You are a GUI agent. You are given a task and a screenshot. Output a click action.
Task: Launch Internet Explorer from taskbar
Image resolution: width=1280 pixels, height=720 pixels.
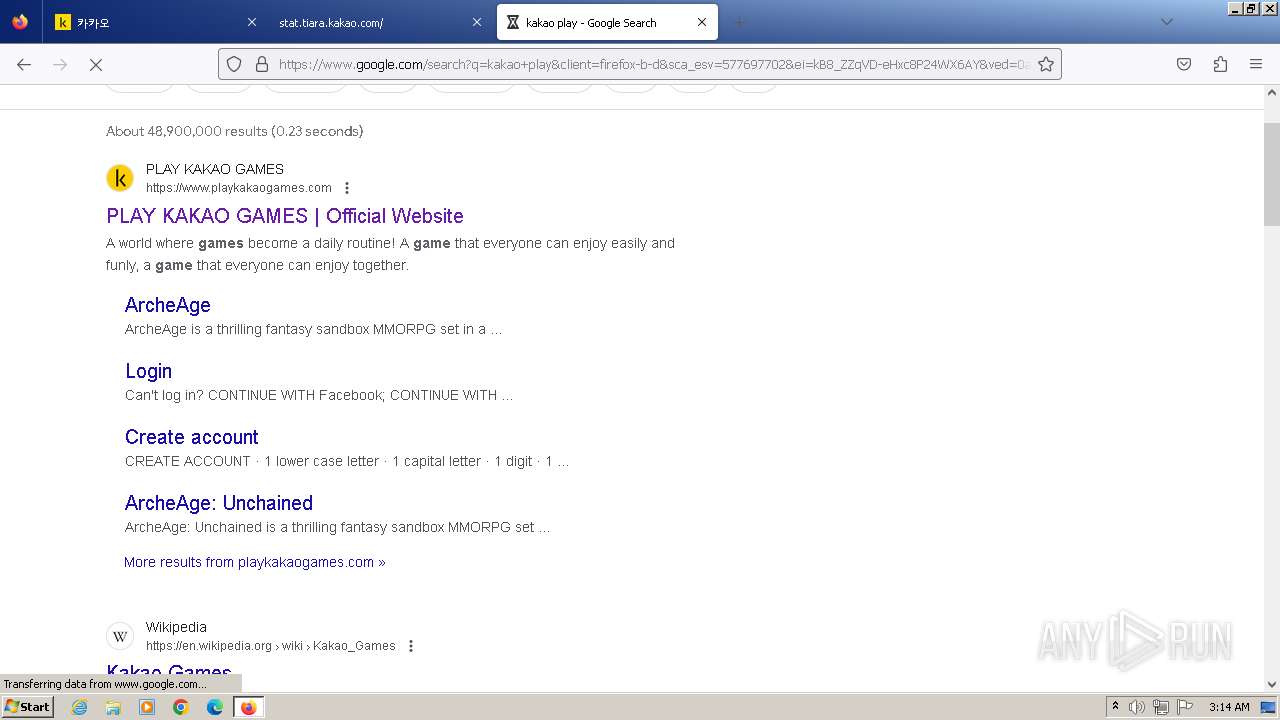pyautogui.click(x=80, y=707)
